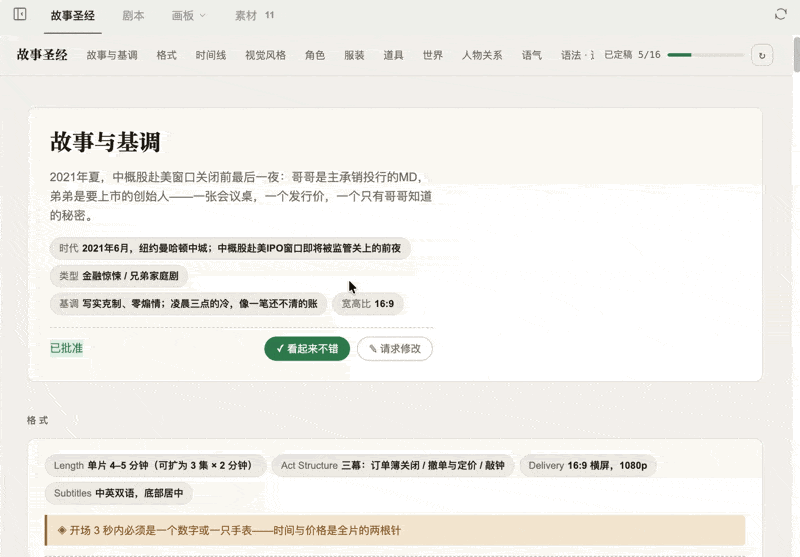
Task: Go to 视觉风格 section
Action: (x=265, y=55)
